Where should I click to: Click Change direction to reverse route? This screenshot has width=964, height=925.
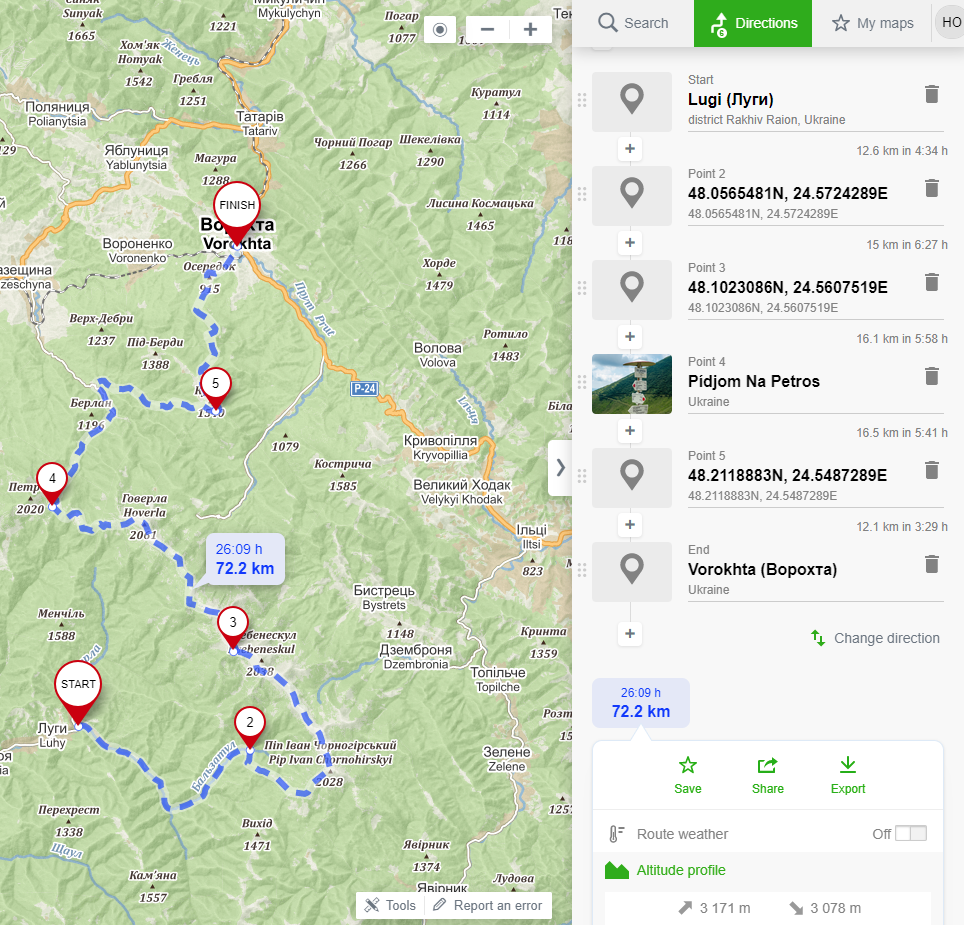point(875,638)
